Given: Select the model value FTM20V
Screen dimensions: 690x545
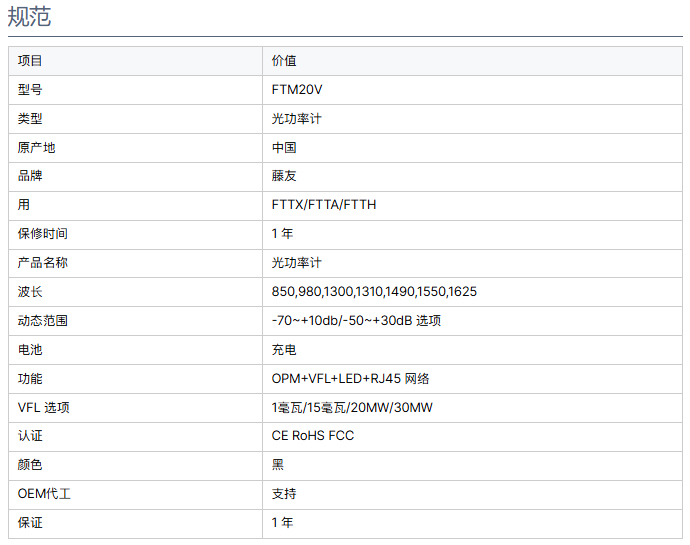Looking at the screenshot, I should click(297, 90).
